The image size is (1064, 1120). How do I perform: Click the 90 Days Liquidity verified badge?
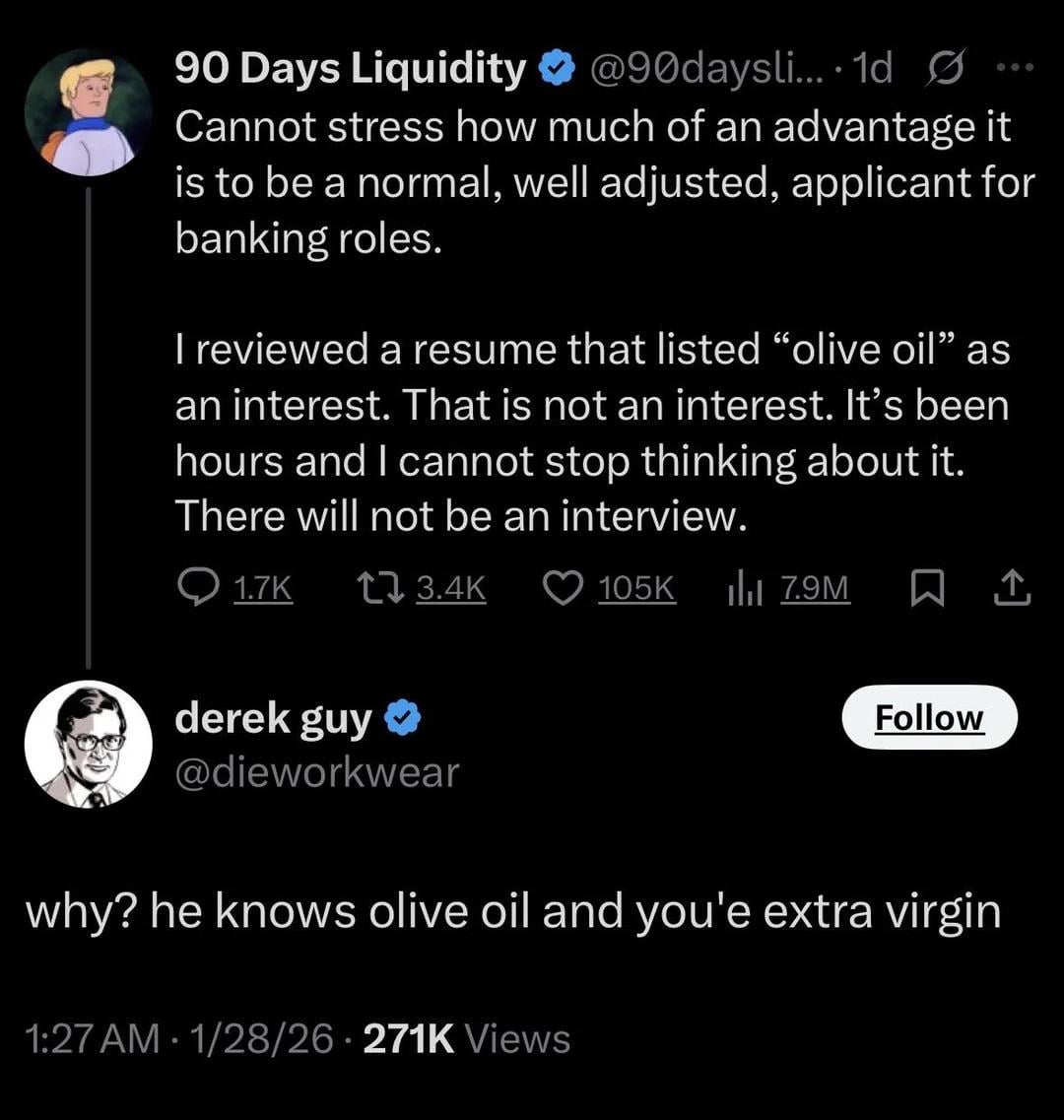click(556, 69)
